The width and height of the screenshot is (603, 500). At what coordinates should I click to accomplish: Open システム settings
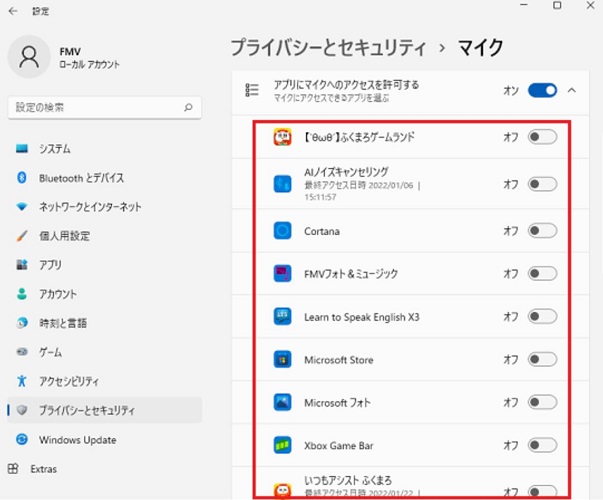(x=105, y=149)
